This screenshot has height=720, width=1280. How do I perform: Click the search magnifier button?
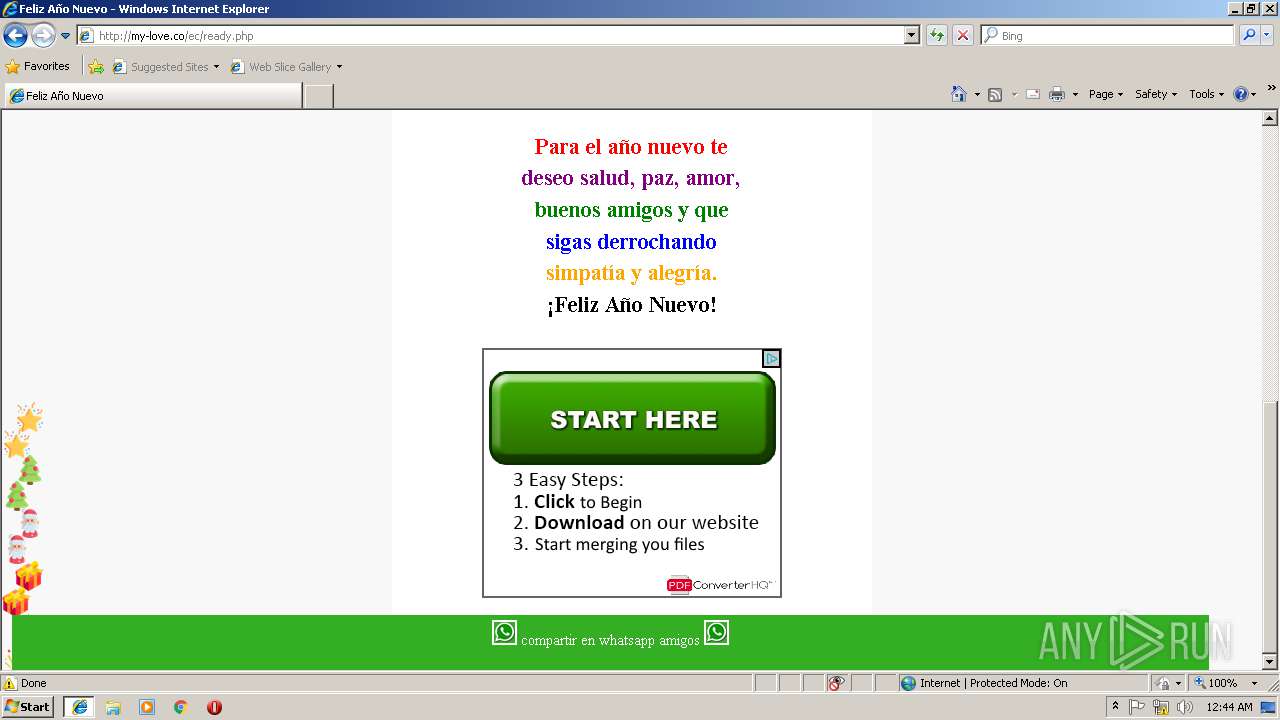[x=1249, y=35]
